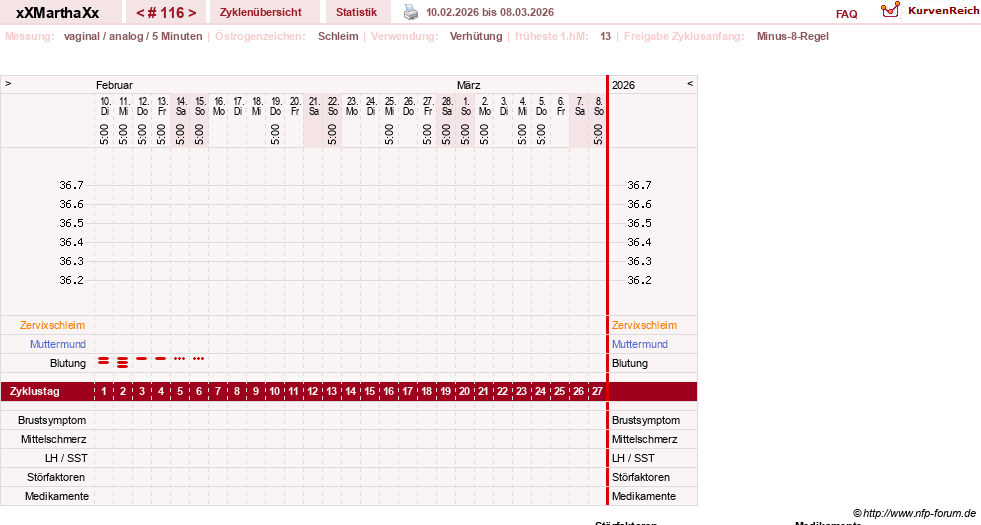This screenshot has height=525, width=981.
Task: Click the 'vaginal / analog / 5 Minuten' value
Action: [x=133, y=36]
